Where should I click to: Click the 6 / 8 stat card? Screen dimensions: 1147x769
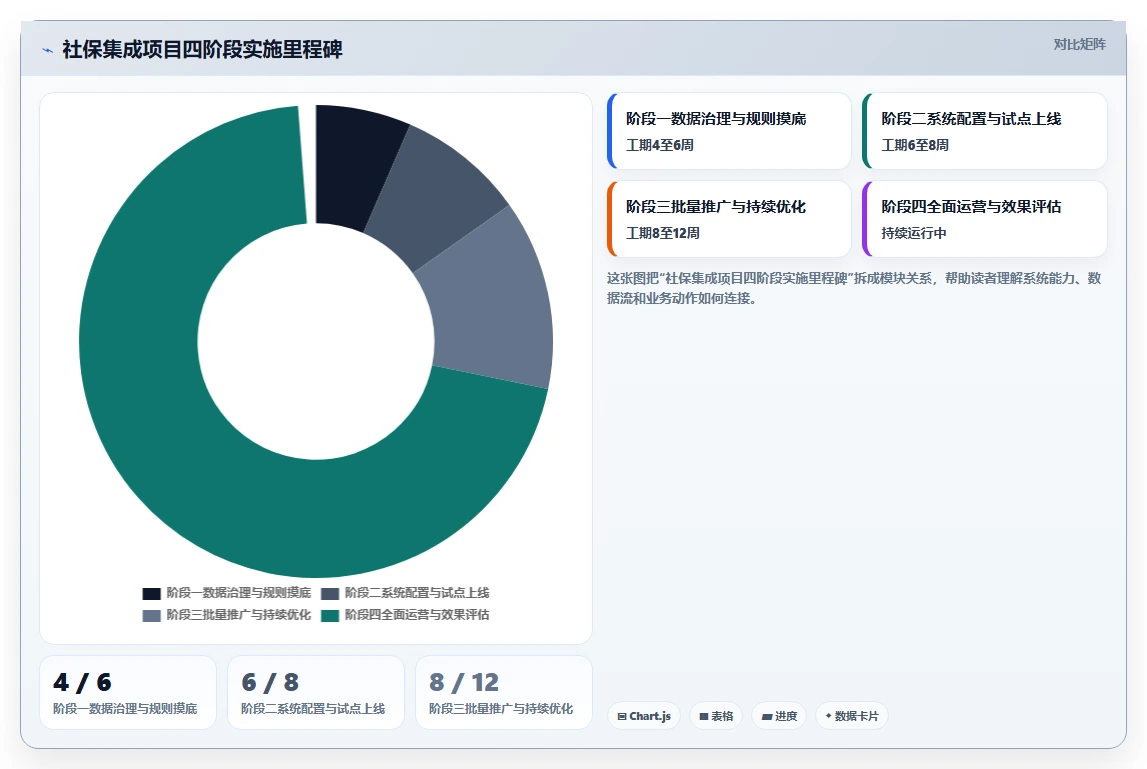[x=316, y=692]
